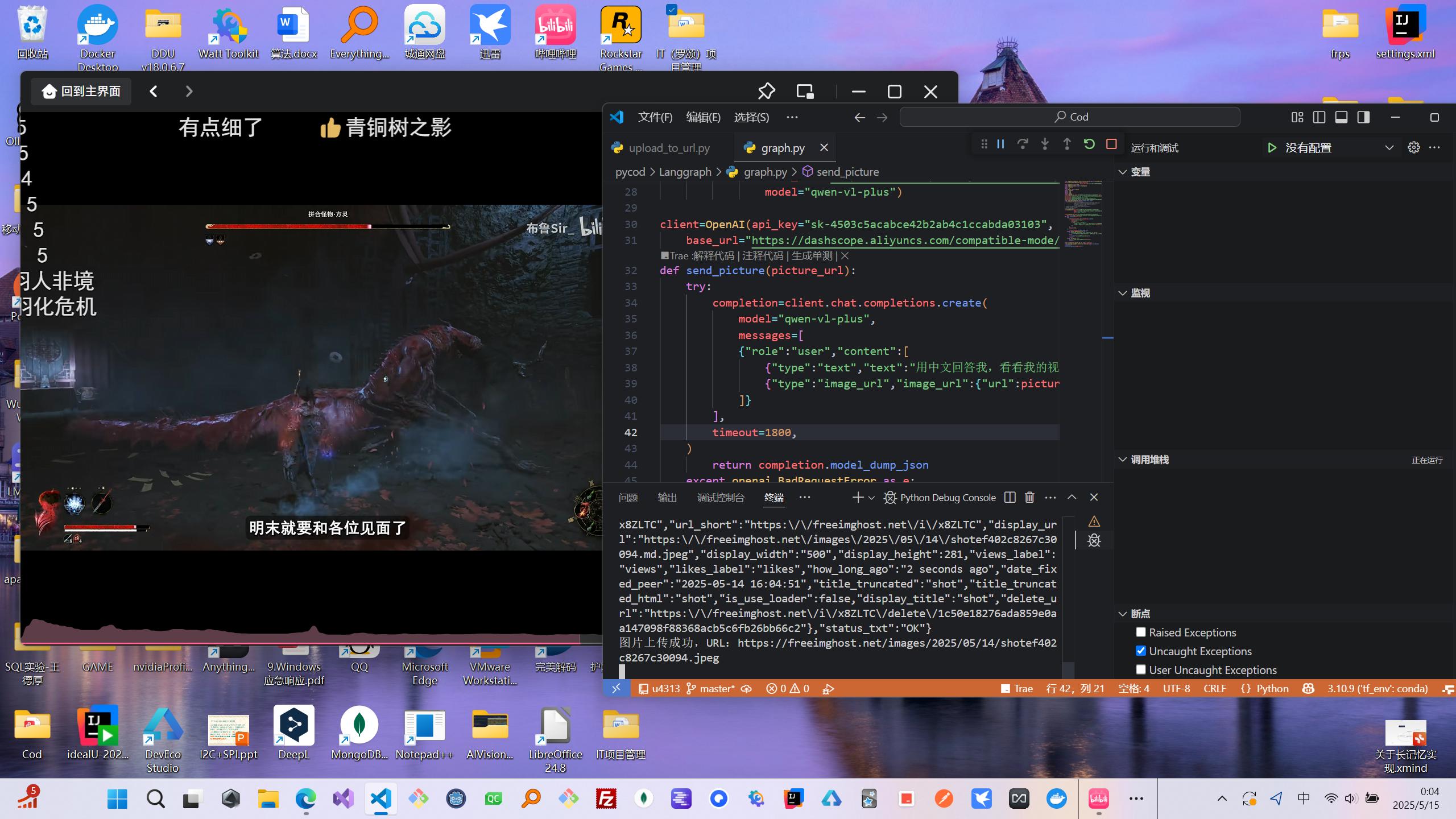This screenshot has height=819, width=1456.
Task: Pause the debugger in the debug toolbar
Action: coord(1000,144)
